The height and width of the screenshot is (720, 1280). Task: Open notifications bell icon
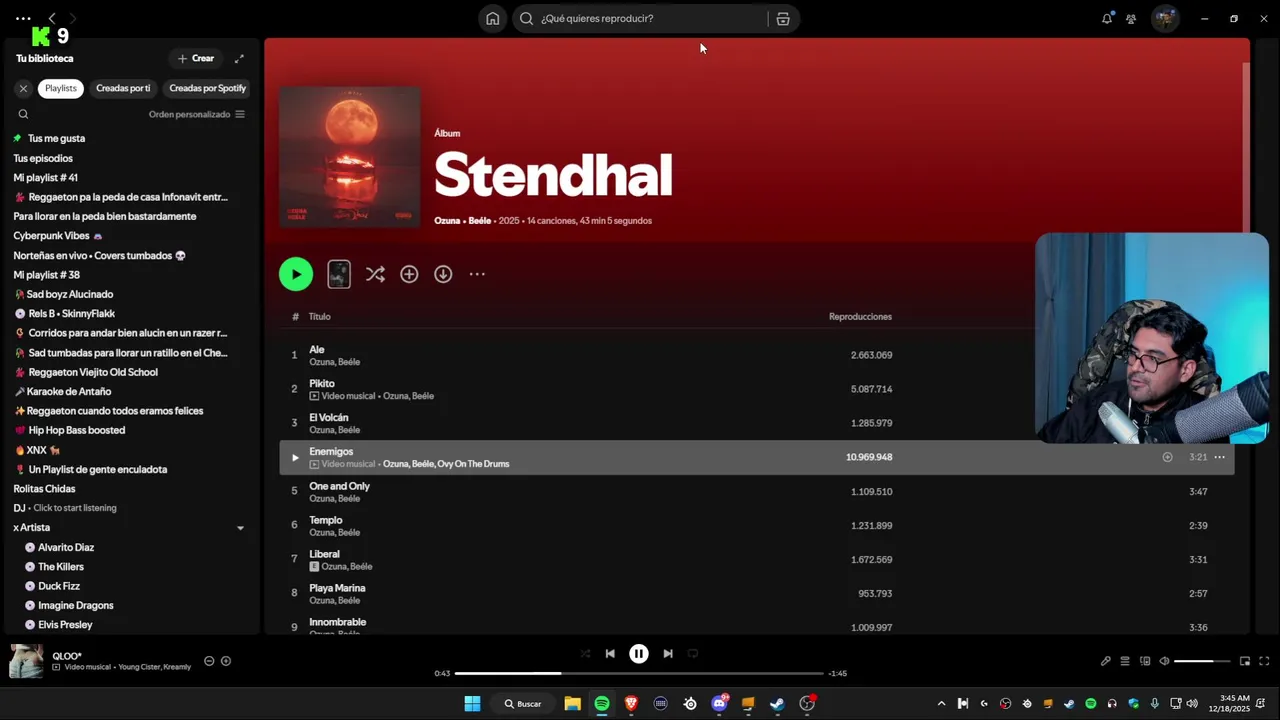click(1107, 18)
